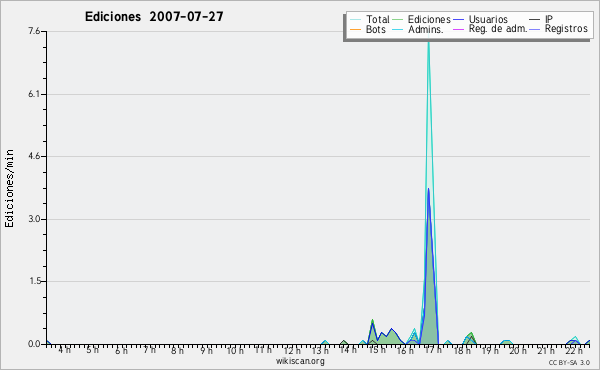Click the y-axis value 6.1
600x370 pixels.
(34, 94)
